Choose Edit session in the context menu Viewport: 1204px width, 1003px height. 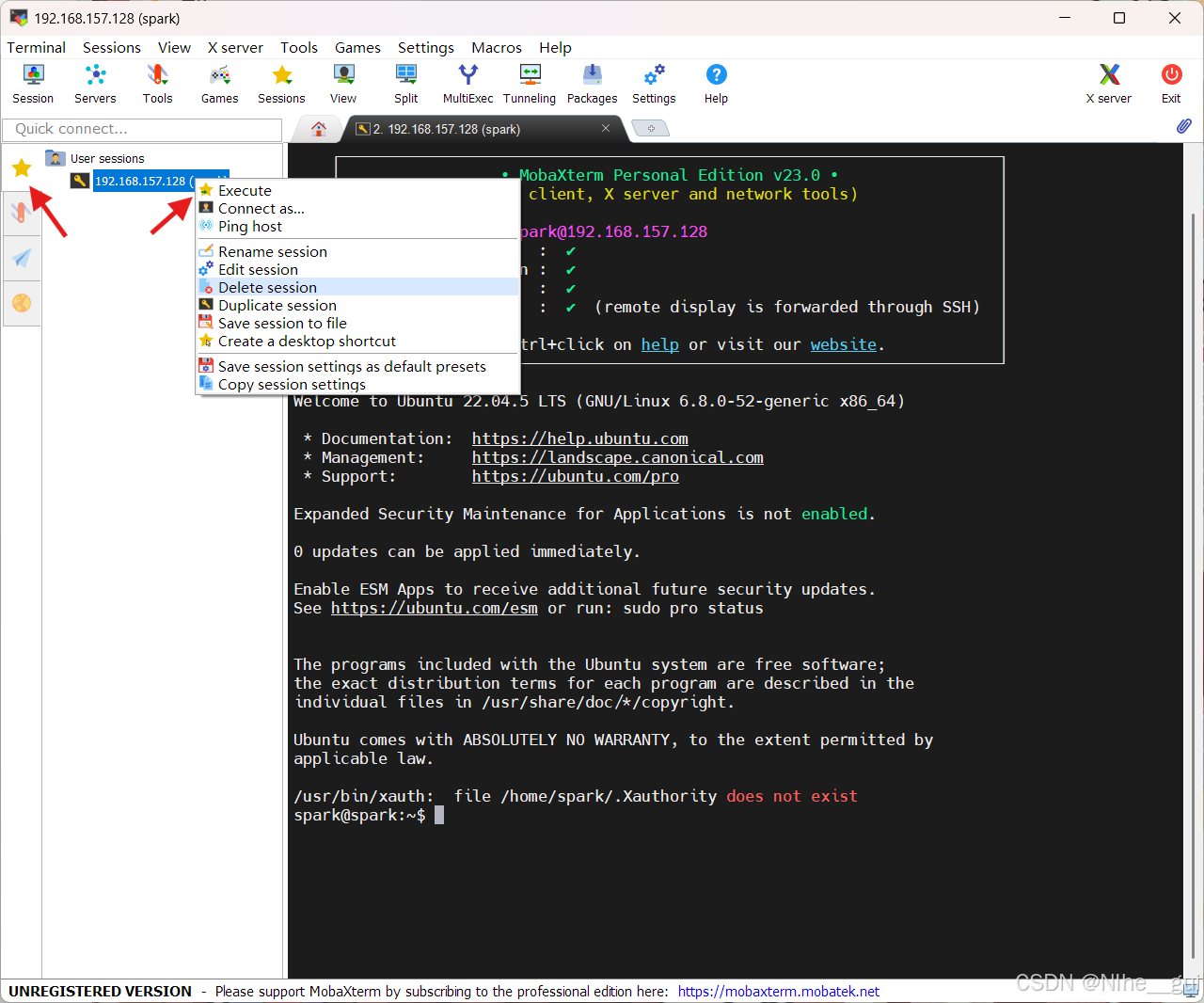pos(357,269)
